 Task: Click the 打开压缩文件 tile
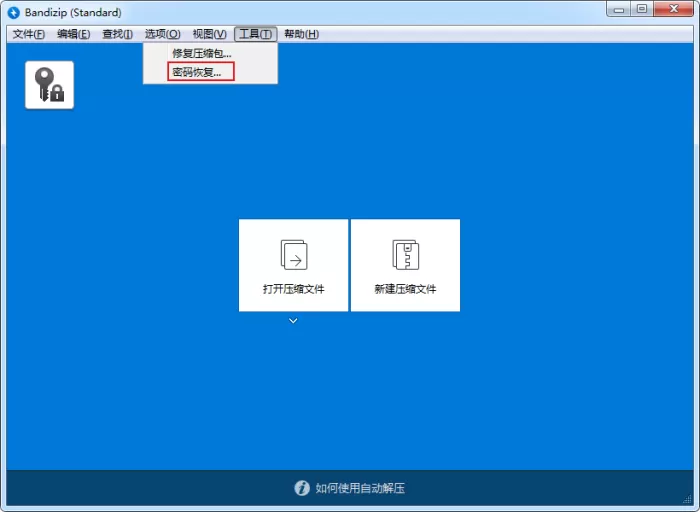pyautogui.click(x=293, y=265)
